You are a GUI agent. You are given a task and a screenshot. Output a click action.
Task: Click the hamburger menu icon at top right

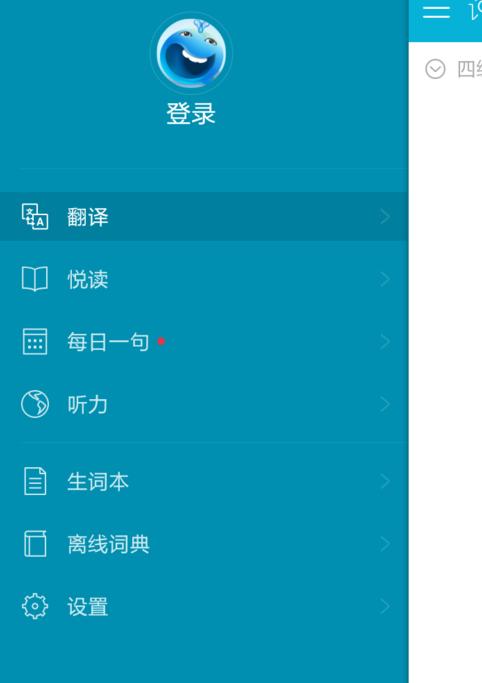(436, 12)
